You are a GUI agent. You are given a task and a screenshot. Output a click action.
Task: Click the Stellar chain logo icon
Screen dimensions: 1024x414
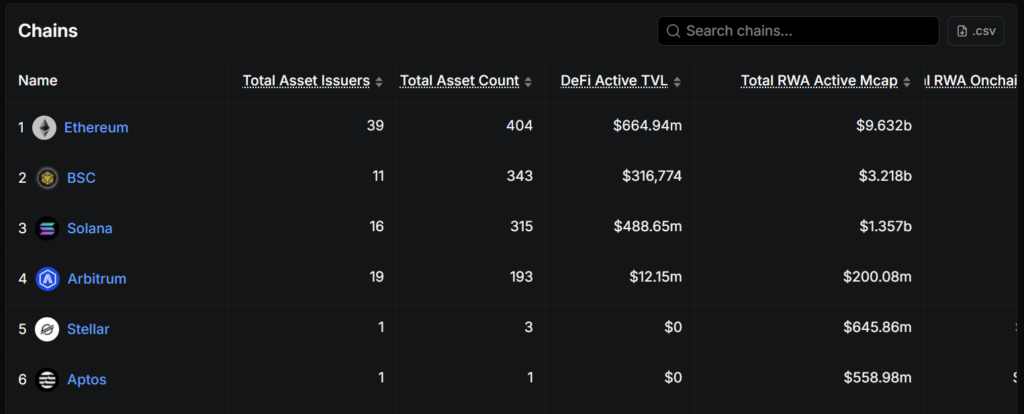(47, 329)
